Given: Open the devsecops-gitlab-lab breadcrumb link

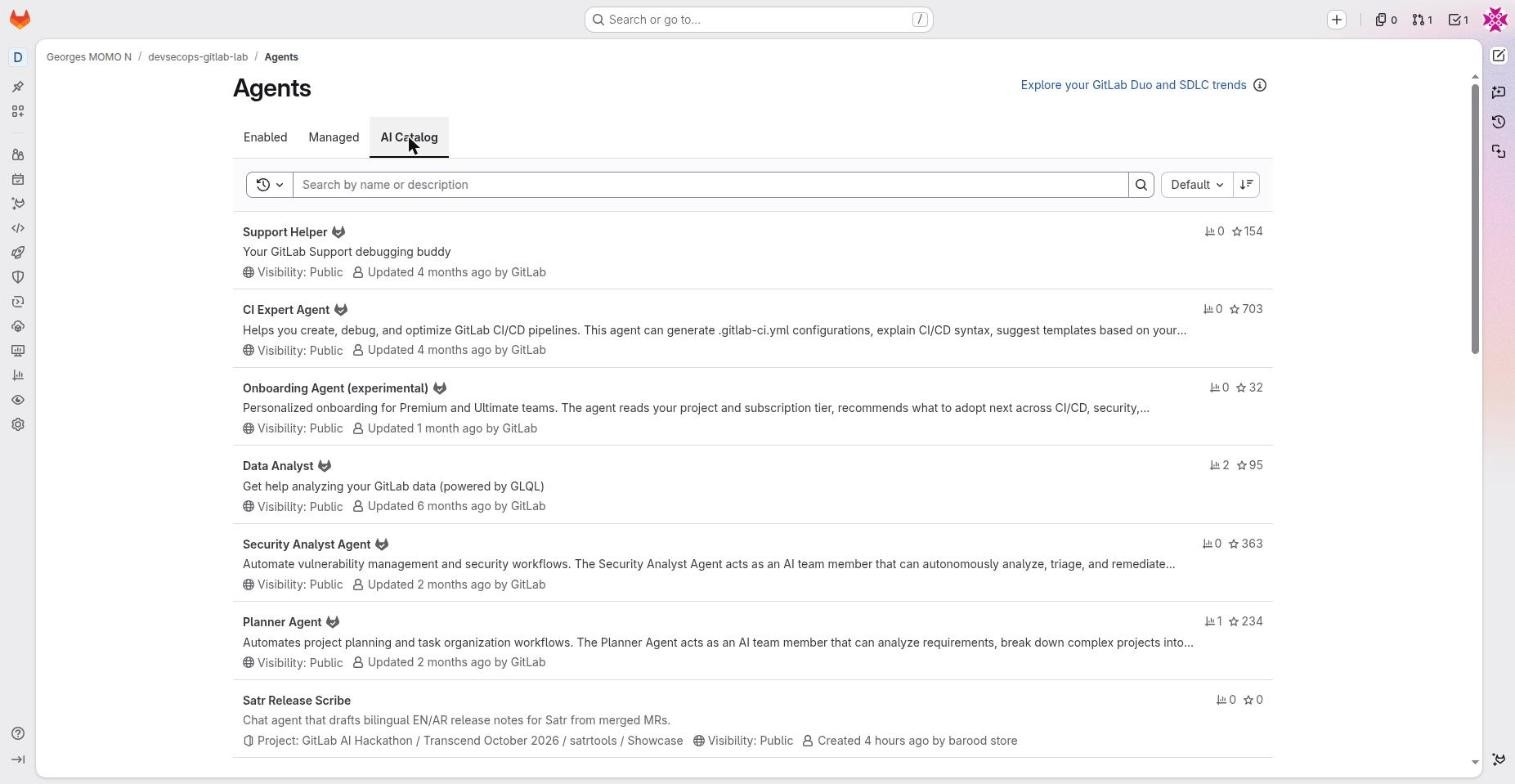Looking at the screenshot, I should tap(198, 57).
